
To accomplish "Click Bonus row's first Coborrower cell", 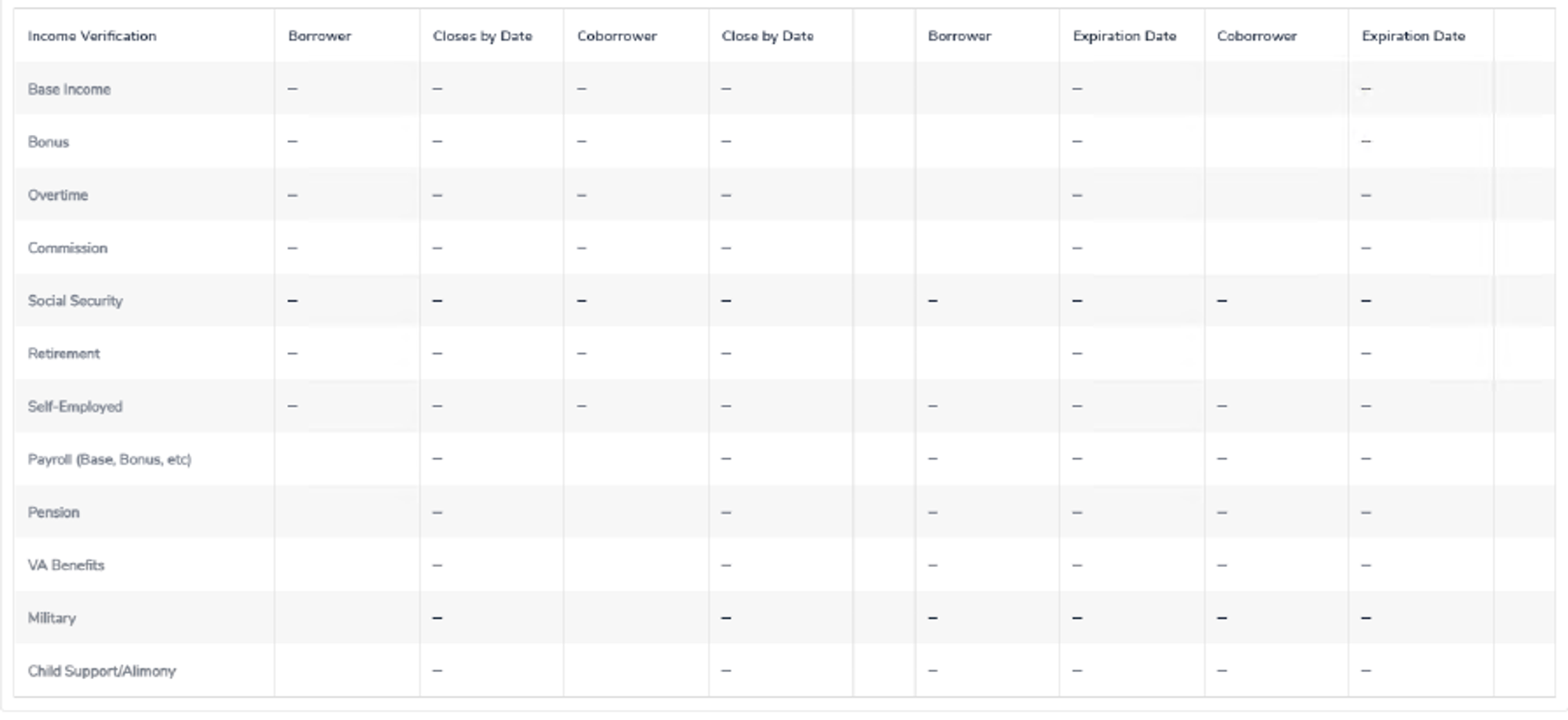I will [636, 141].
